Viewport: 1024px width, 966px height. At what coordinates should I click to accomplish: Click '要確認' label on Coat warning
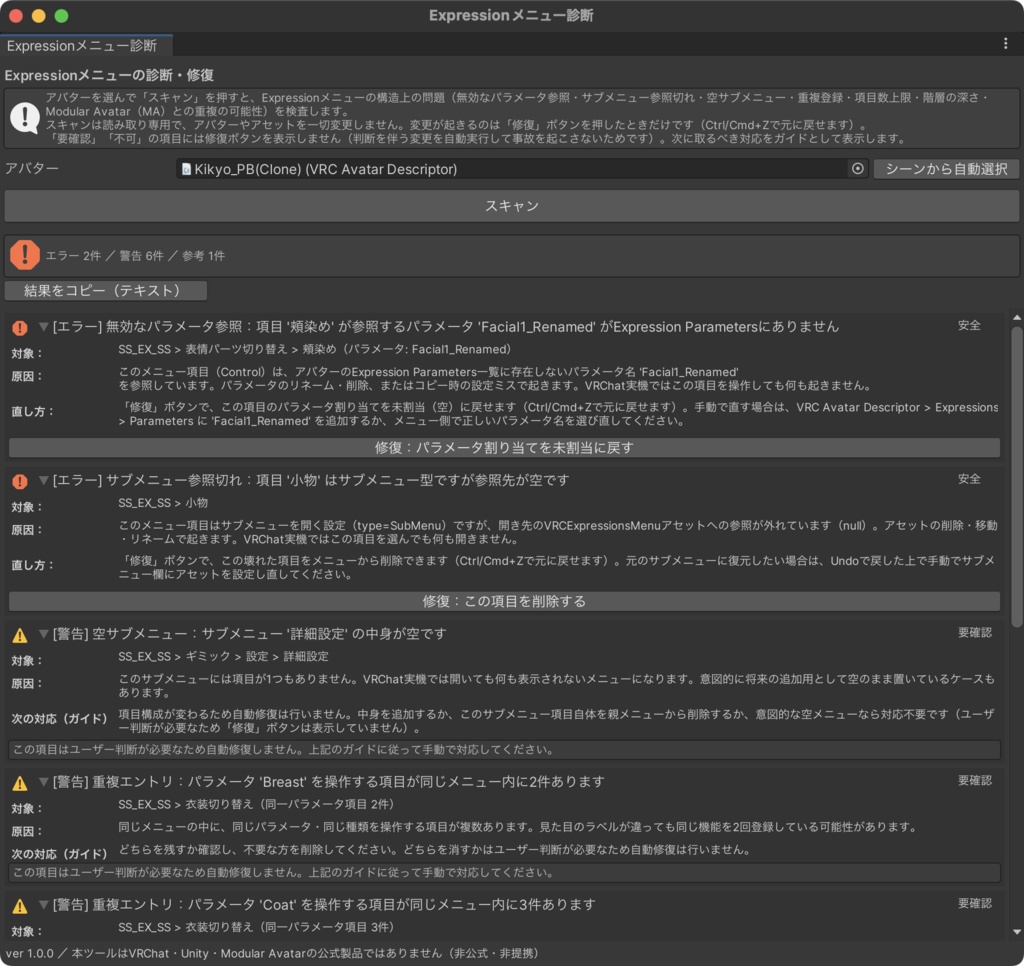coord(975,903)
